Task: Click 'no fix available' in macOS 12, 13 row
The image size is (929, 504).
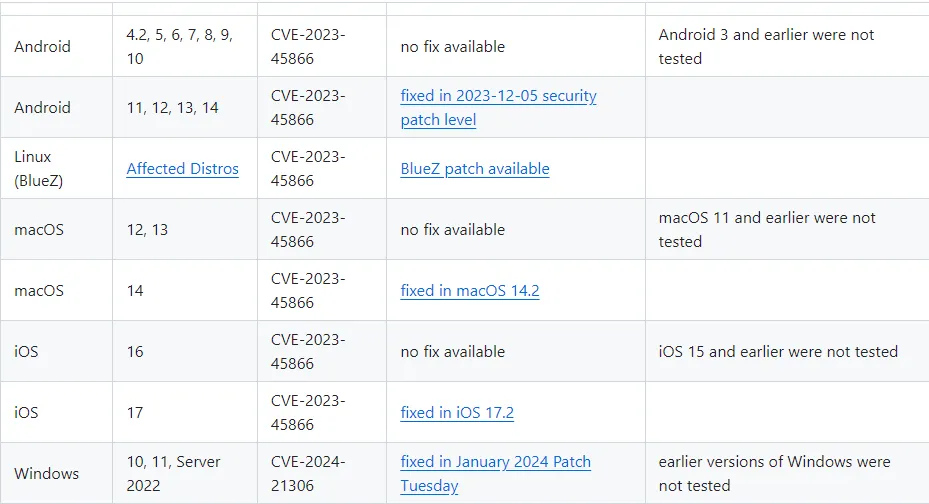Action: [453, 230]
